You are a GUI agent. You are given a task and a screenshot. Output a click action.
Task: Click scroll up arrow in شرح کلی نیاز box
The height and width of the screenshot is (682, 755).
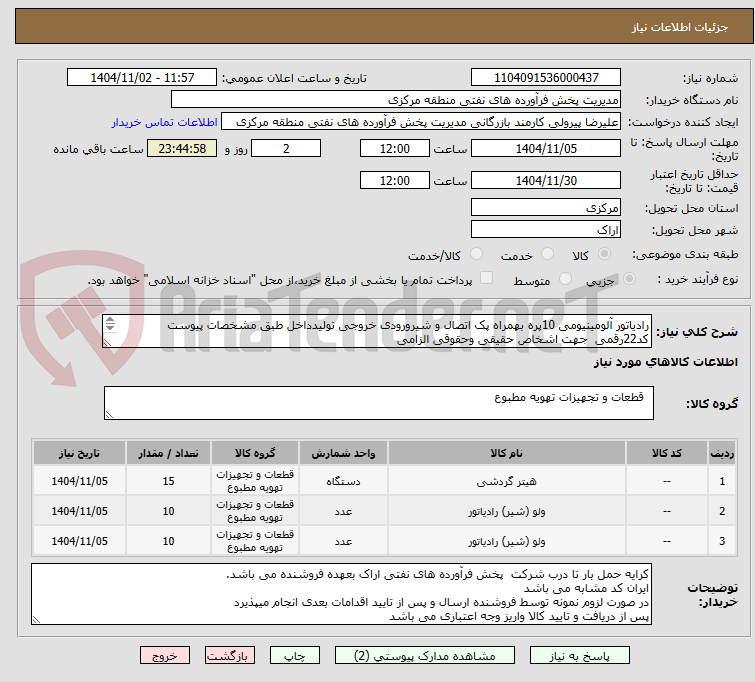[x=110, y=320]
